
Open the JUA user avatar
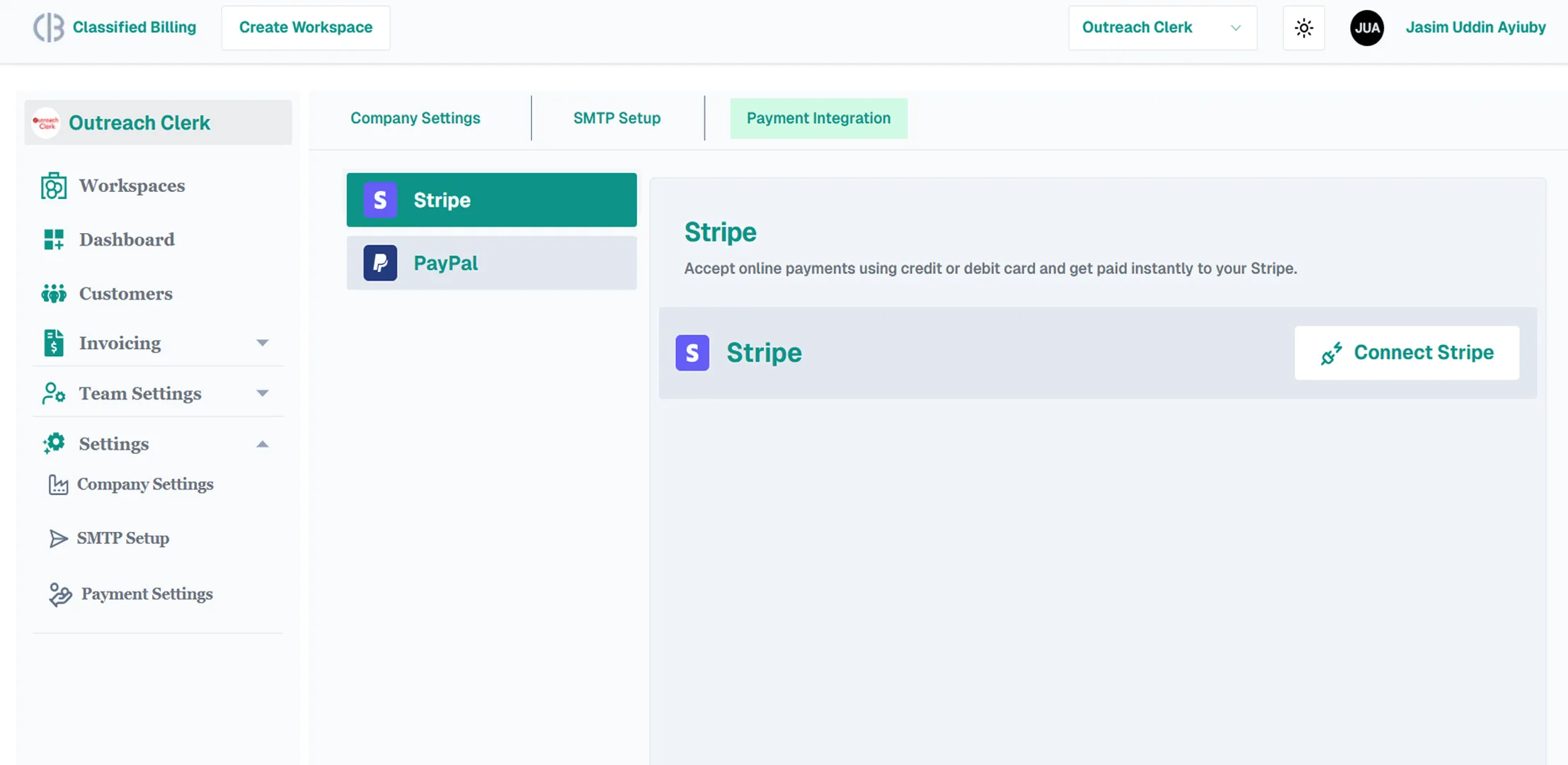1366,28
